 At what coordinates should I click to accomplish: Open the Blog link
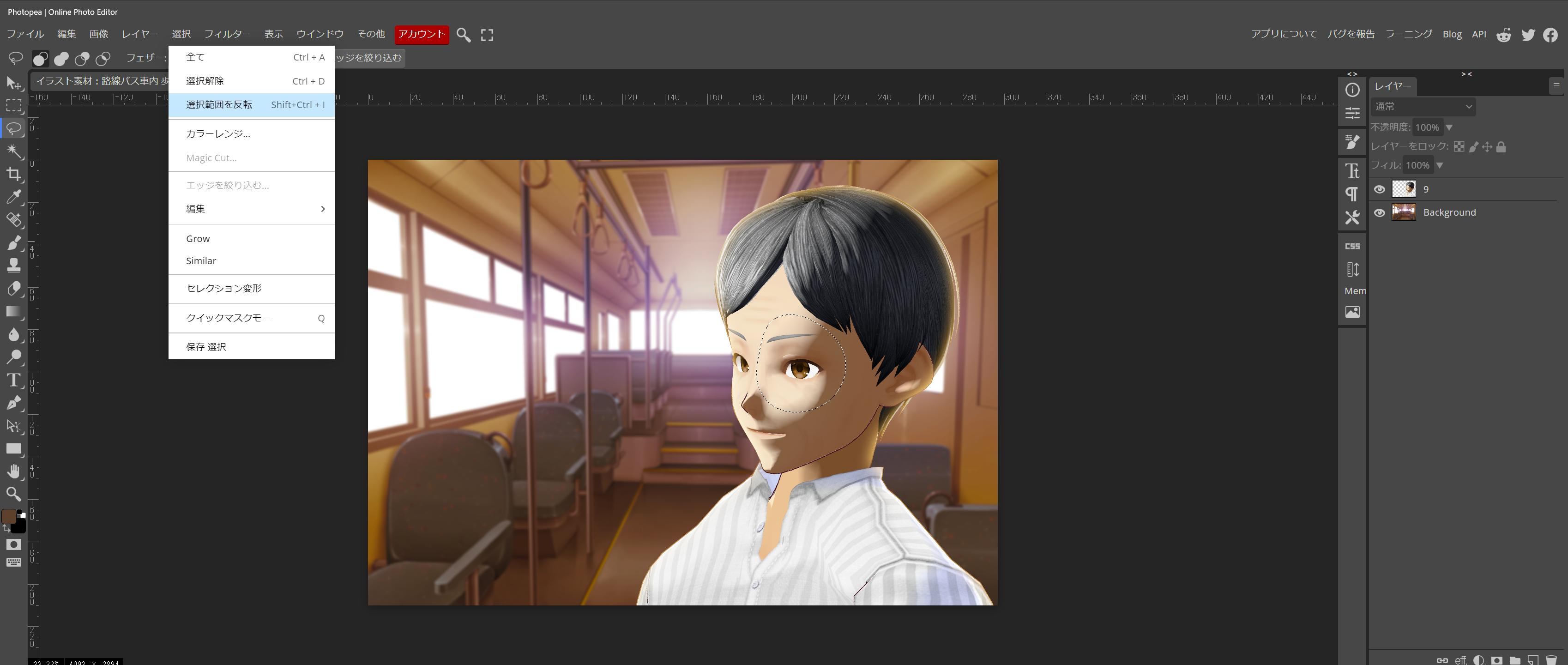pos(1452,34)
